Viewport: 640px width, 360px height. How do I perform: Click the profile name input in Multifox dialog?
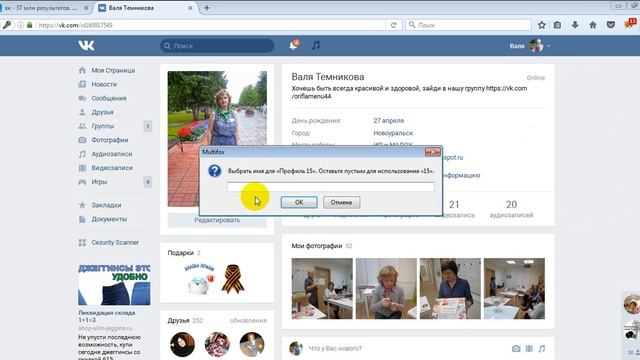click(331, 187)
